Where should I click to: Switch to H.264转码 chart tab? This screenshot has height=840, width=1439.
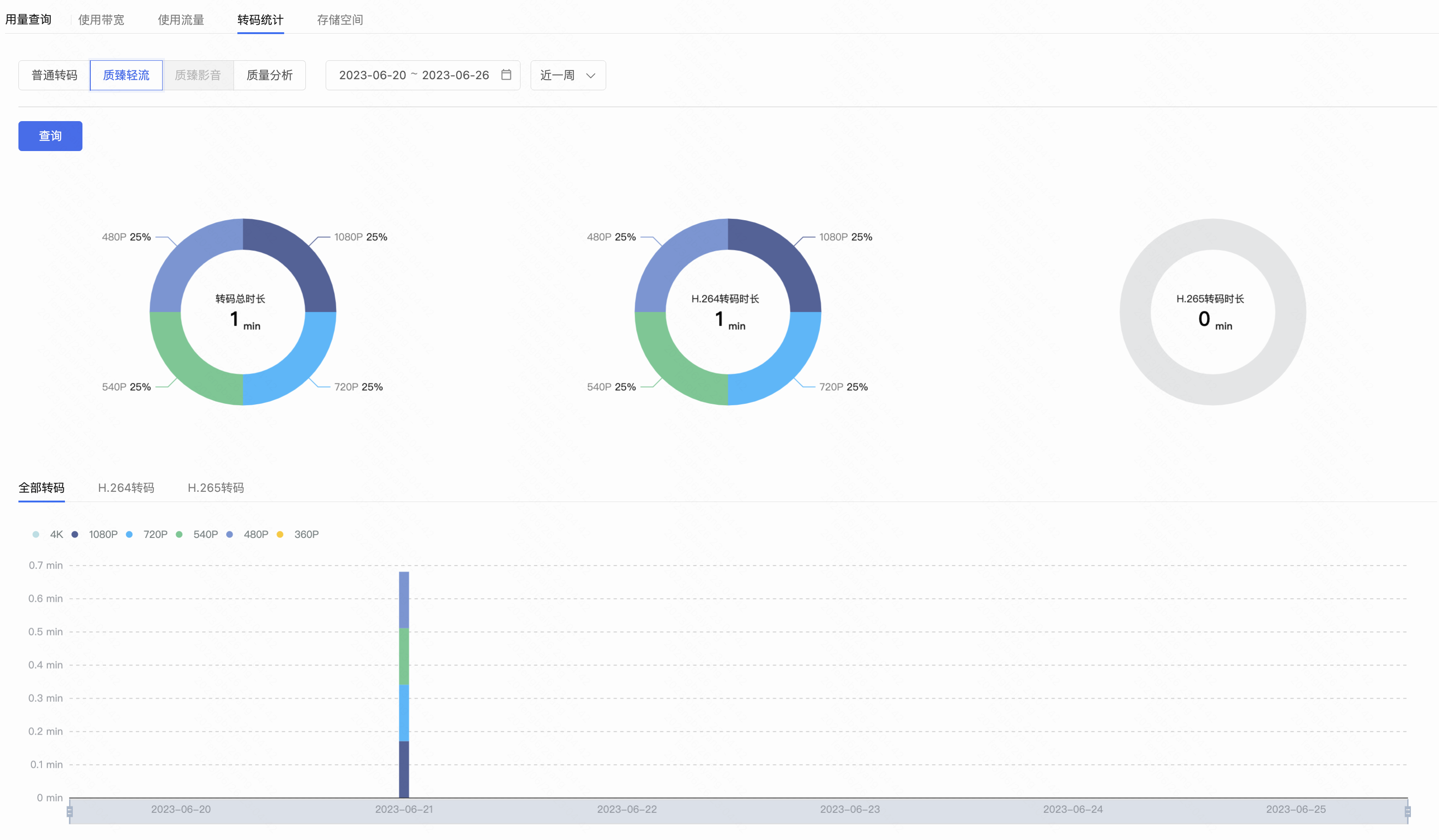pos(126,488)
